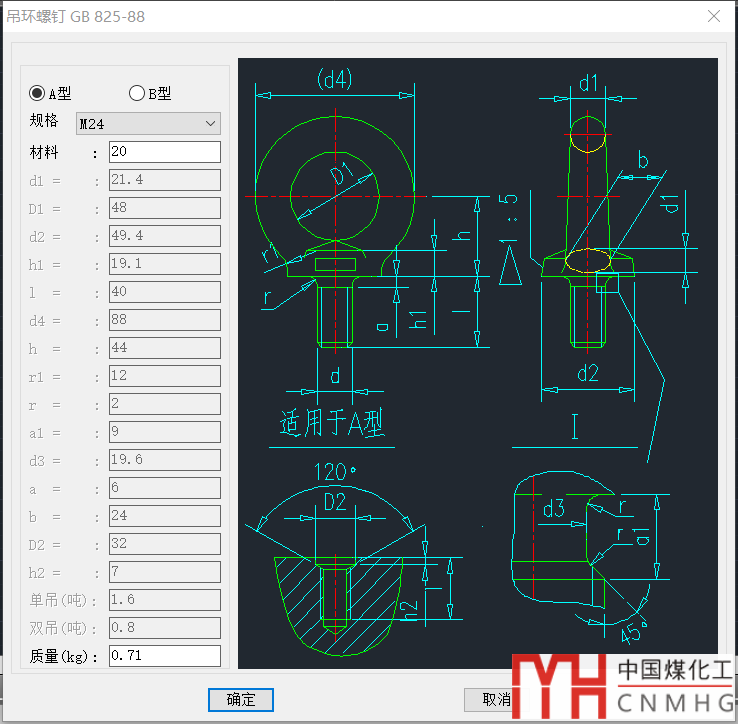Click the d4 value field showing 88
Screen dimensions: 738x724
point(165,320)
